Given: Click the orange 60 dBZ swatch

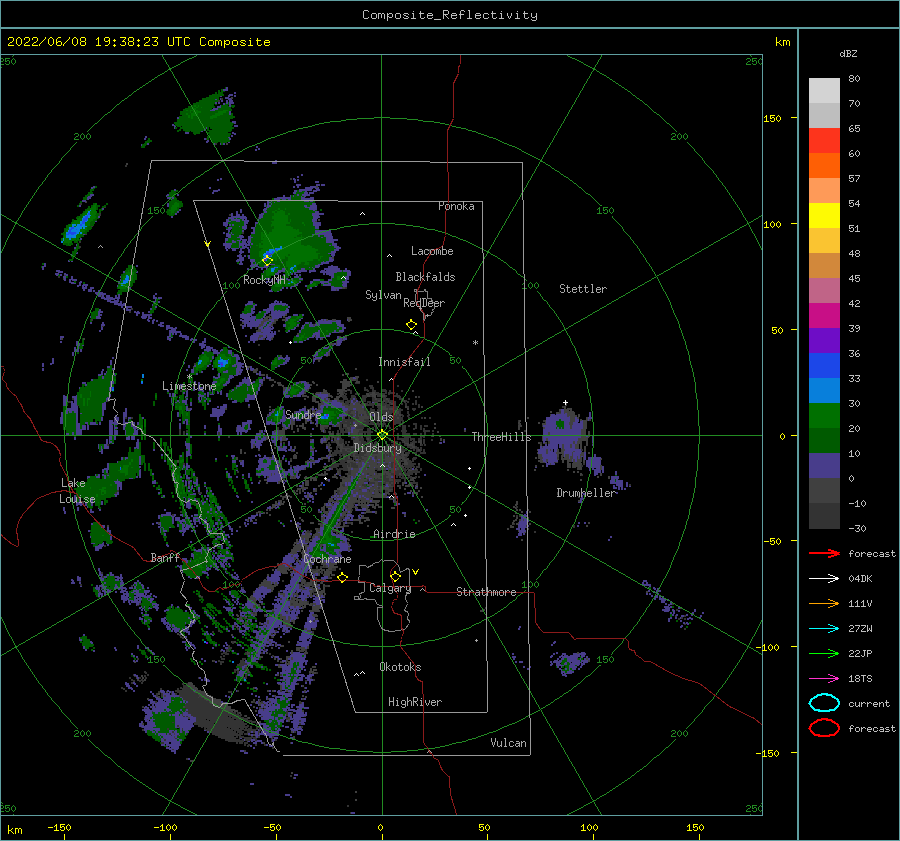Looking at the screenshot, I should coord(824,166).
